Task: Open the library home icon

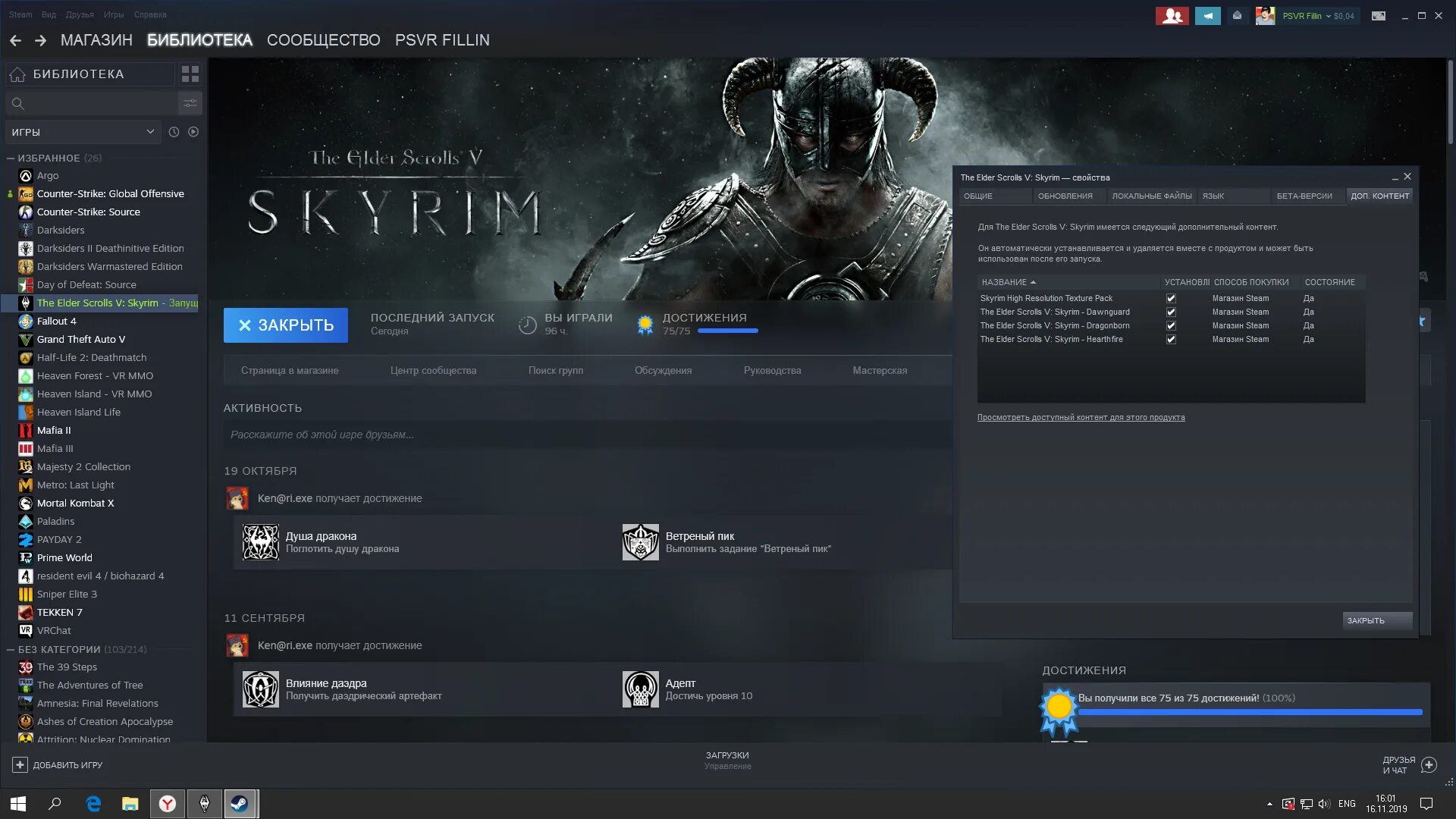Action: 17,74
